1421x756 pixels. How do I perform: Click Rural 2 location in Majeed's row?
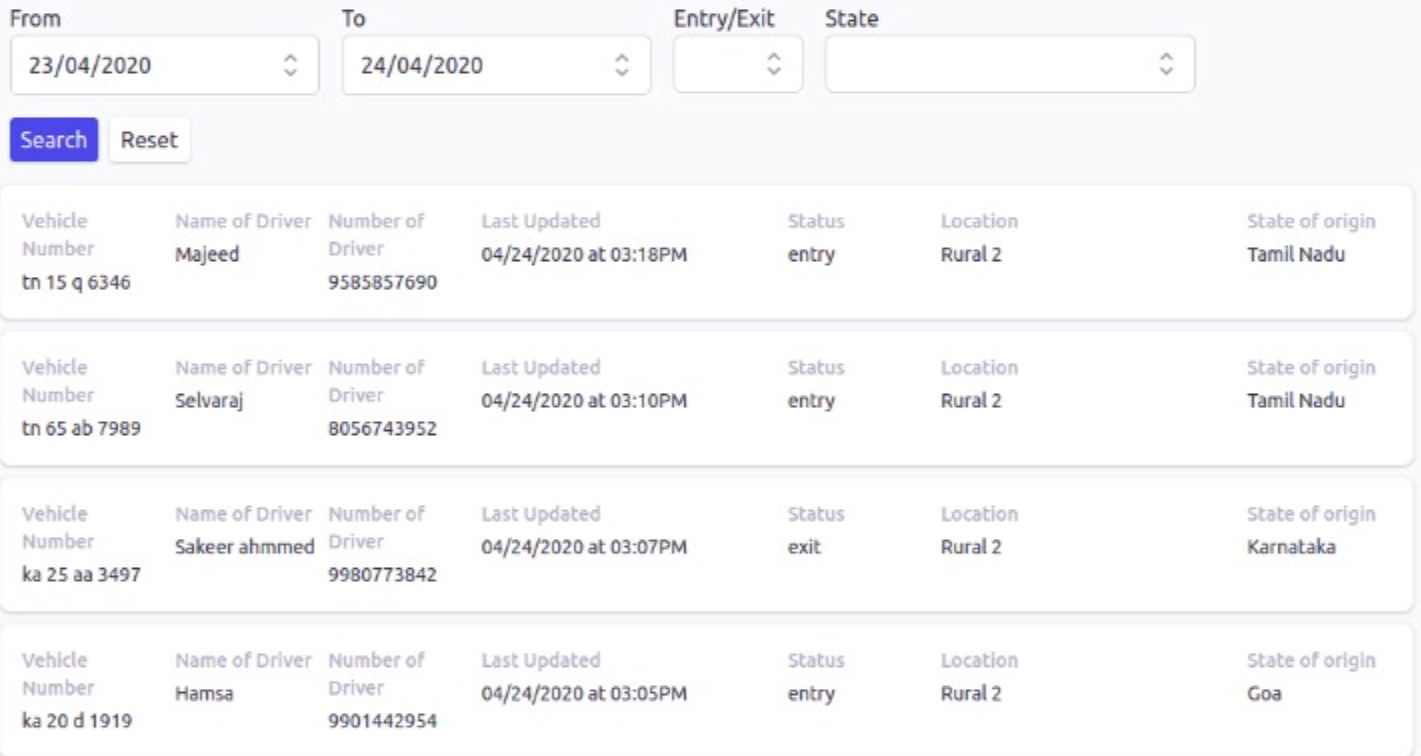point(971,255)
